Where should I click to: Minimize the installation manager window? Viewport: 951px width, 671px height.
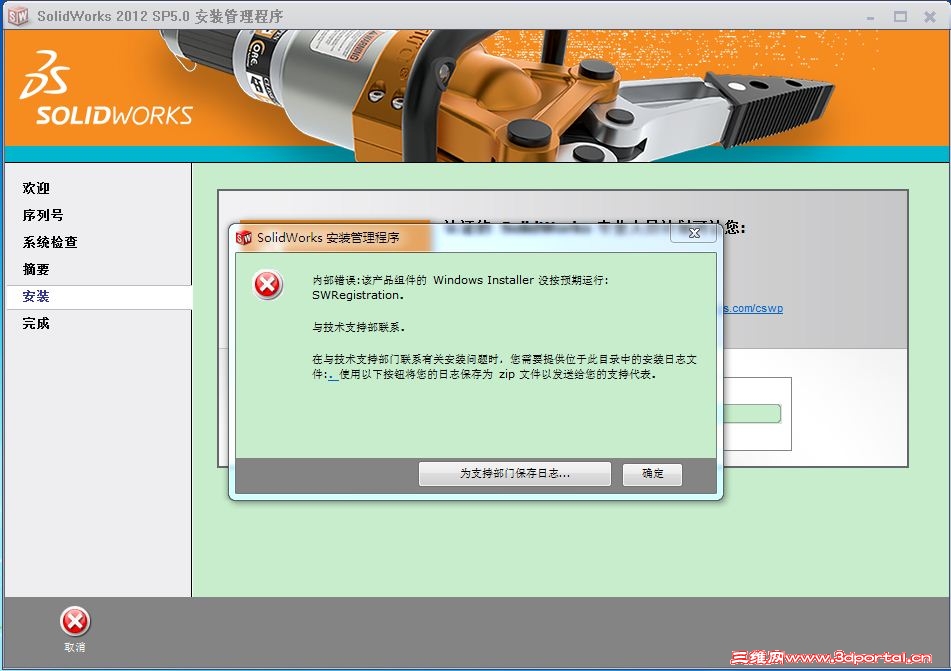tap(870, 17)
